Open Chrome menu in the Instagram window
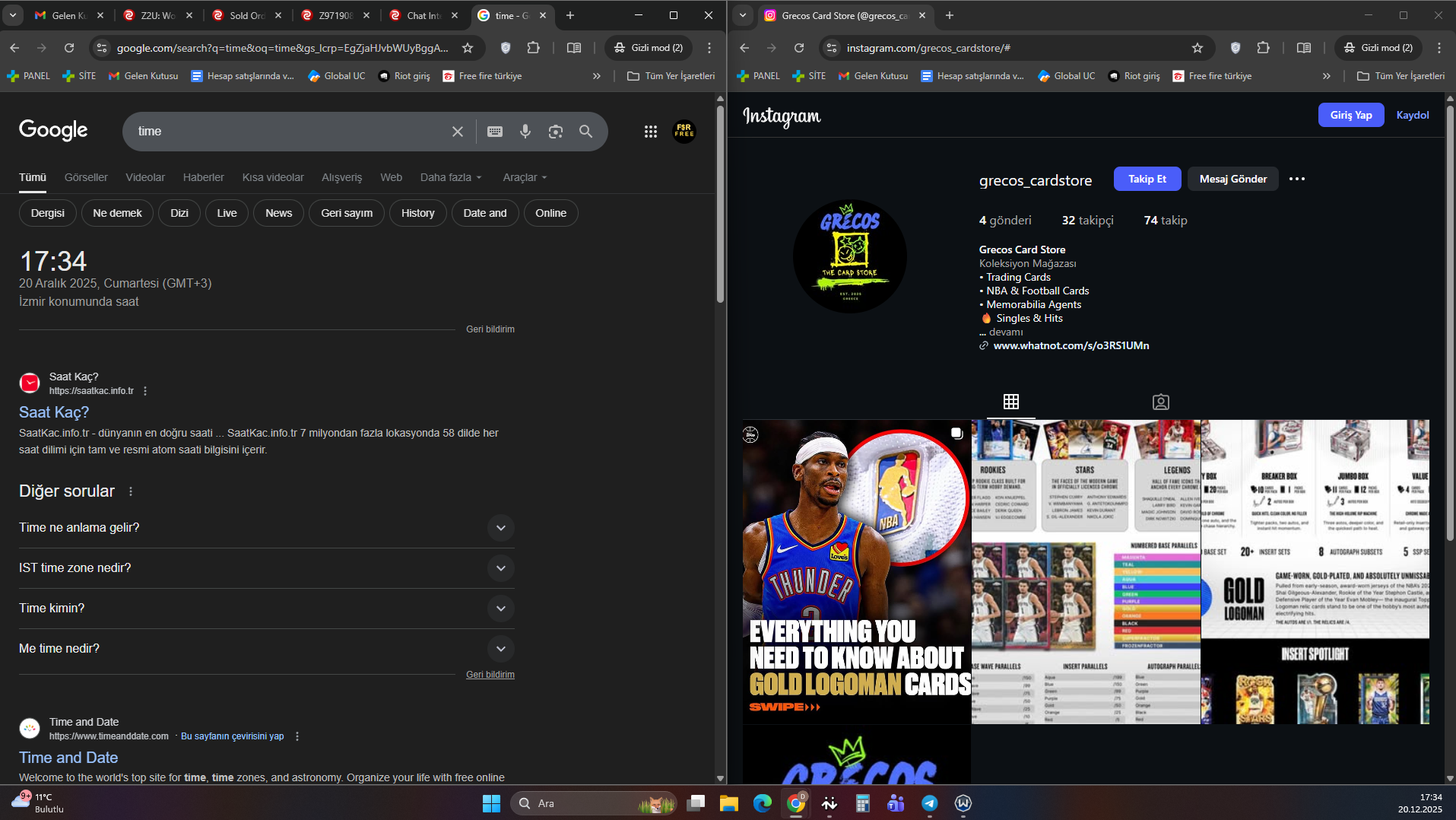 coord(1439,48)
